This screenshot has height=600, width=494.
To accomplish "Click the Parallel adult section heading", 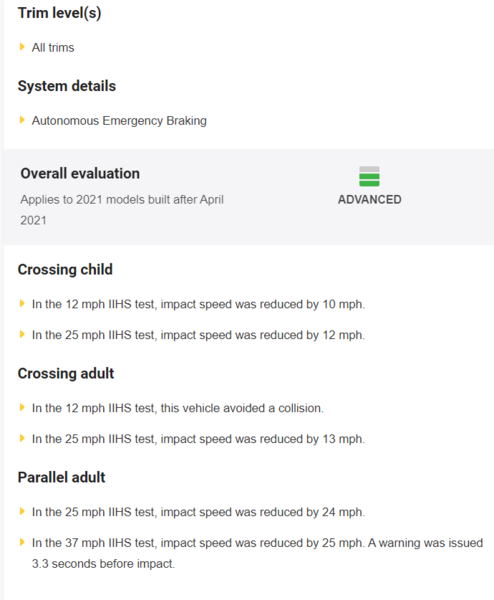I will [x=61, y=477].
